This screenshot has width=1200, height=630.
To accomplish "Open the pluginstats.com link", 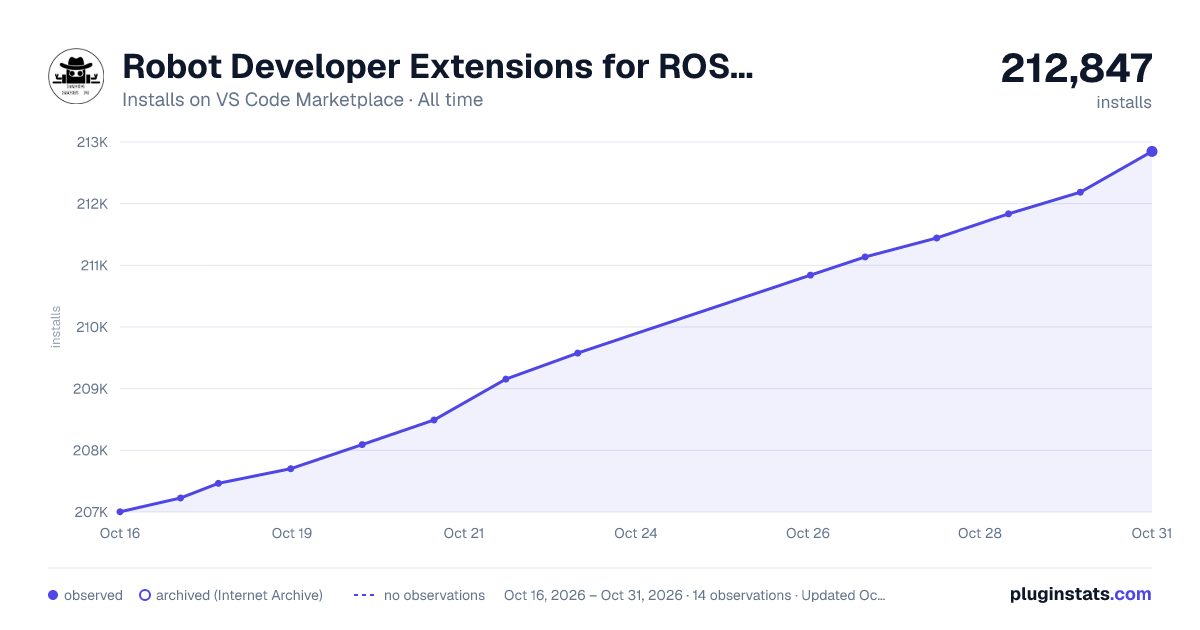I will click(x=1081, y=594).
